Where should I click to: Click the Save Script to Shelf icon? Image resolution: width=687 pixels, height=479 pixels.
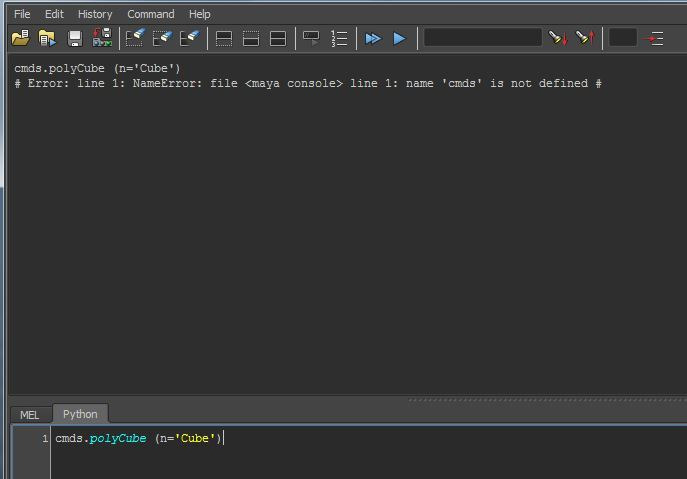point(102,38)
